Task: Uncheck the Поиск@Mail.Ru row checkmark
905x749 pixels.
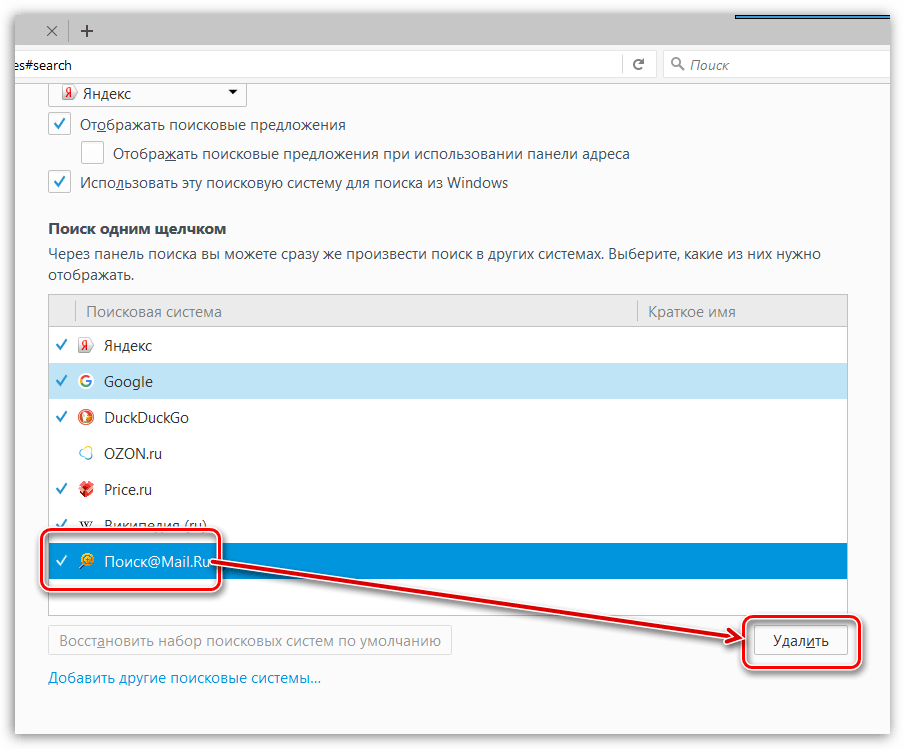Action: click(61, 560)
